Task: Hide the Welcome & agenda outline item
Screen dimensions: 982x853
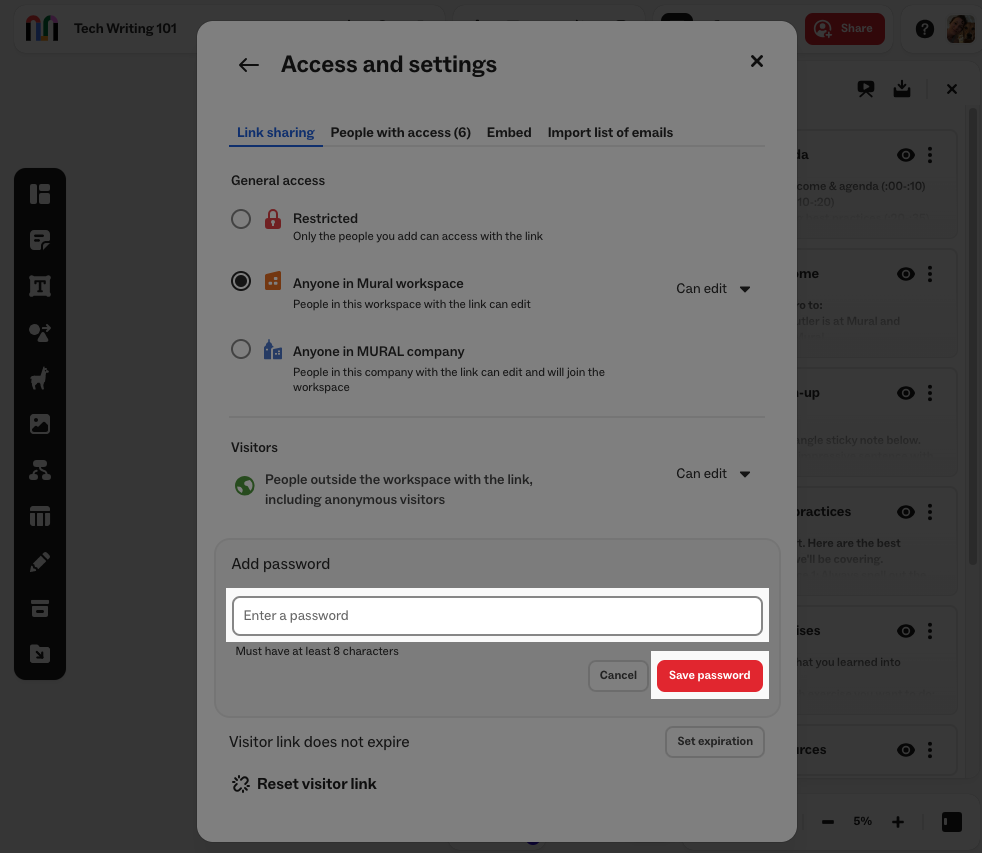Action: click(906, 155)
